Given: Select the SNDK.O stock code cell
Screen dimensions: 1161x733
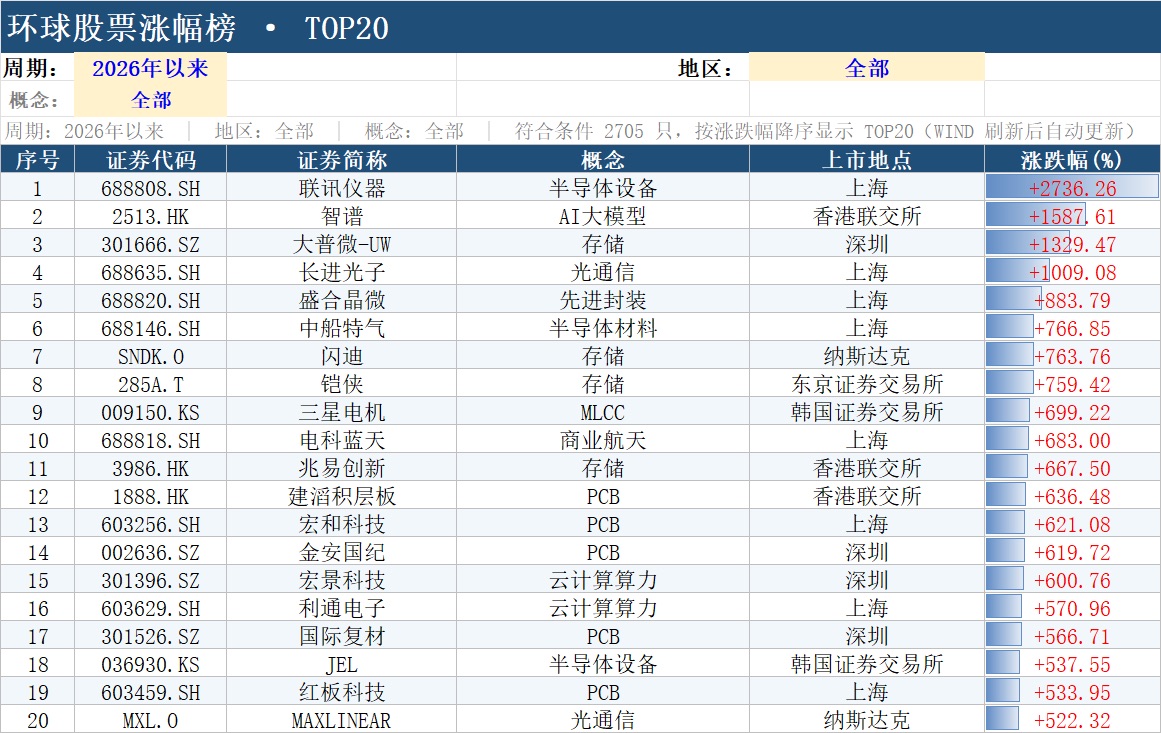Looking at the screenshot, I should click(150, 356).
